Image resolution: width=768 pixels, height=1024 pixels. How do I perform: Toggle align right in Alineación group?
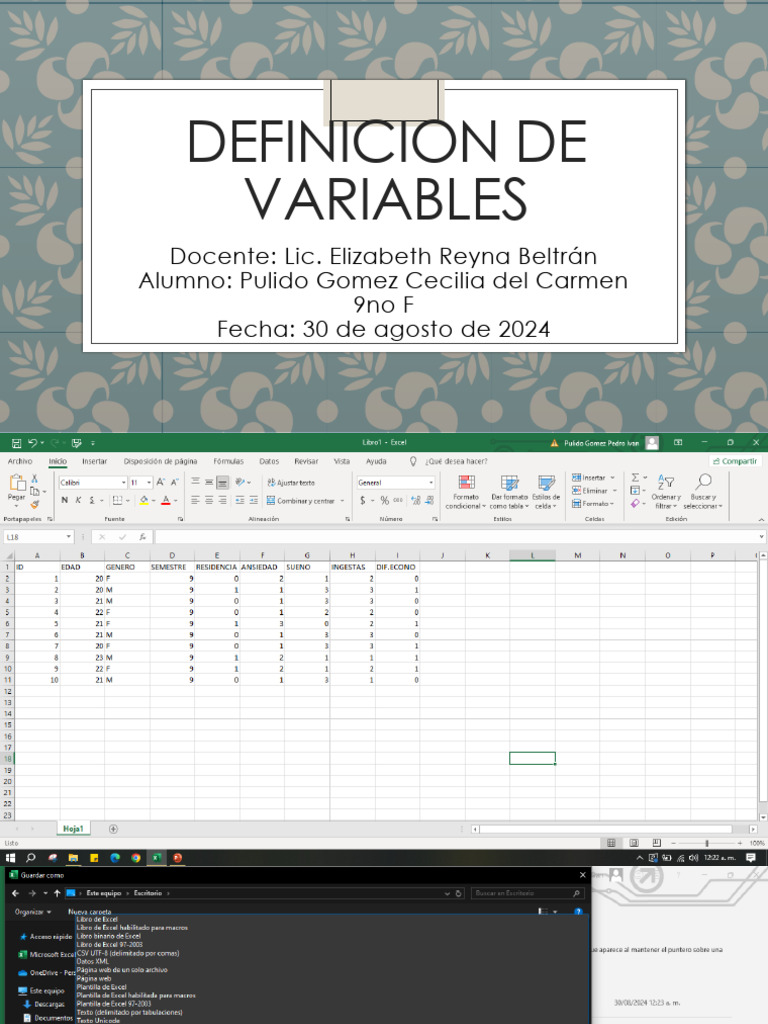click(223, 500)
